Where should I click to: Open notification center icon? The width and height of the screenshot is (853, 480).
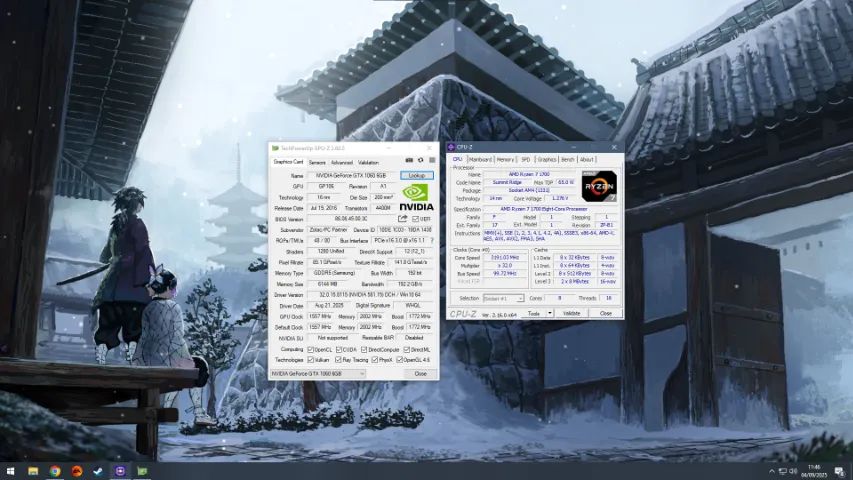840,471
